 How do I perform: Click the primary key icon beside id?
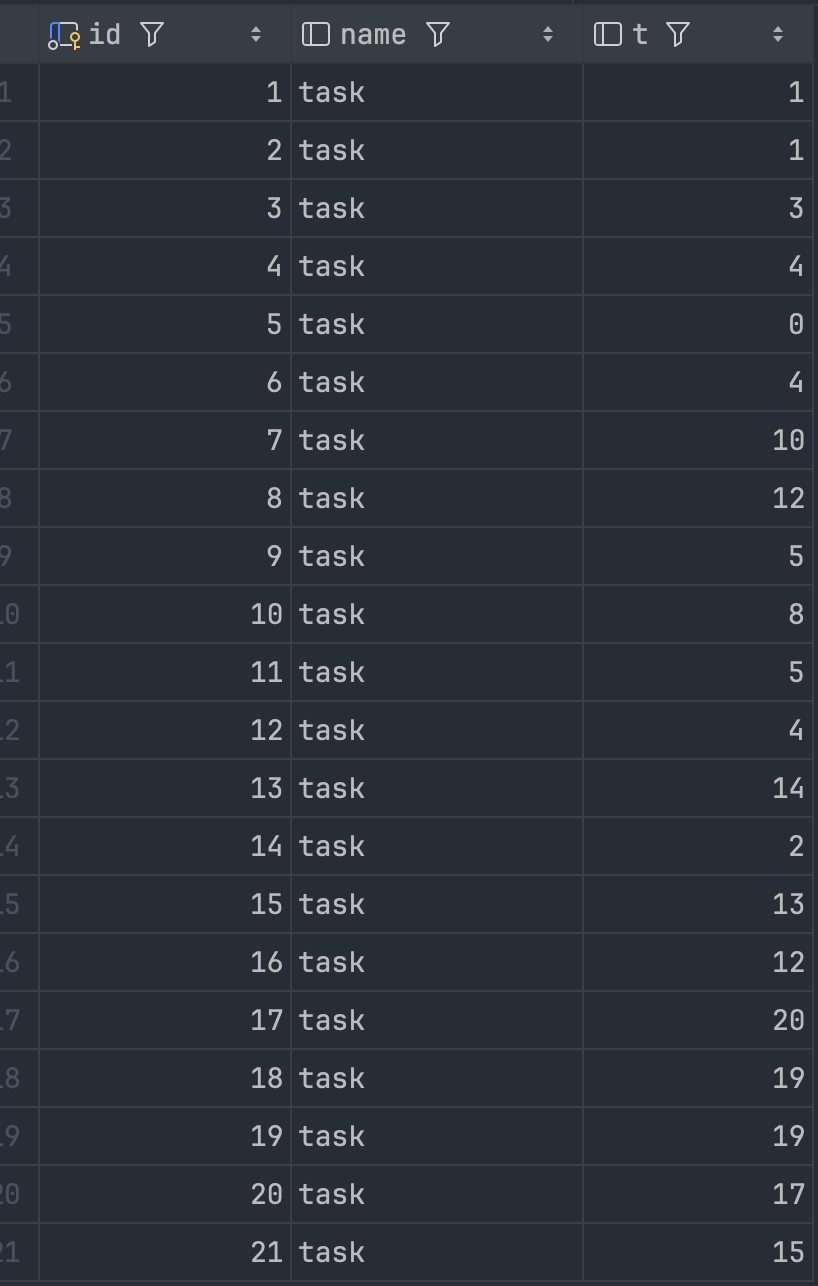(x=64, y=35)
